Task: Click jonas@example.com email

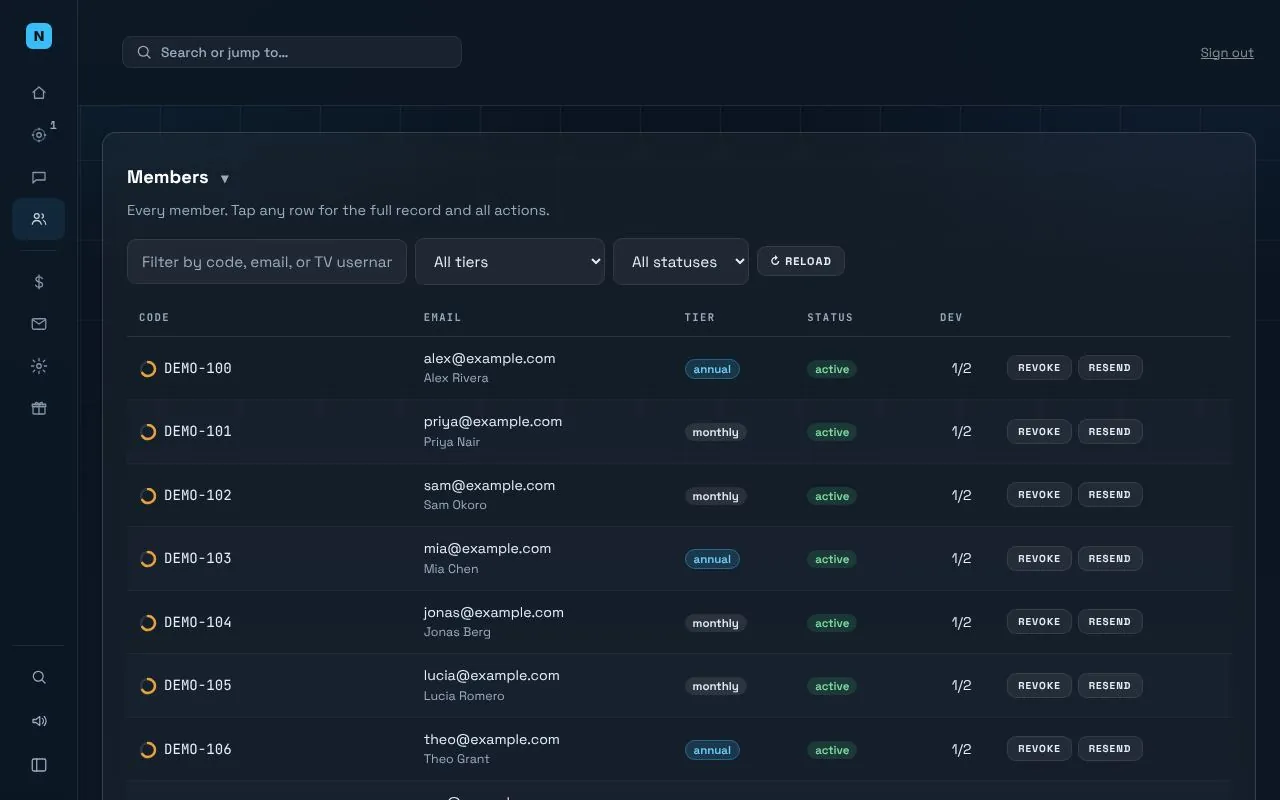Action: (x=494, y=612)
